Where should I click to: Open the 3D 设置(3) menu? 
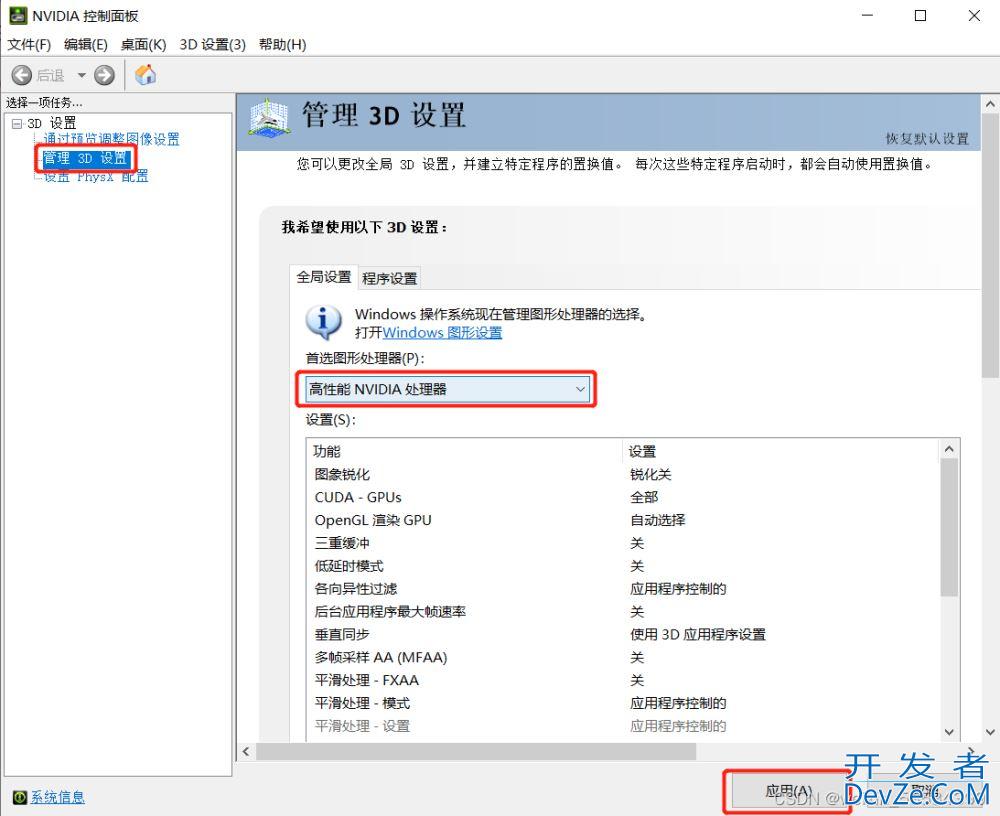coord(212,45)
